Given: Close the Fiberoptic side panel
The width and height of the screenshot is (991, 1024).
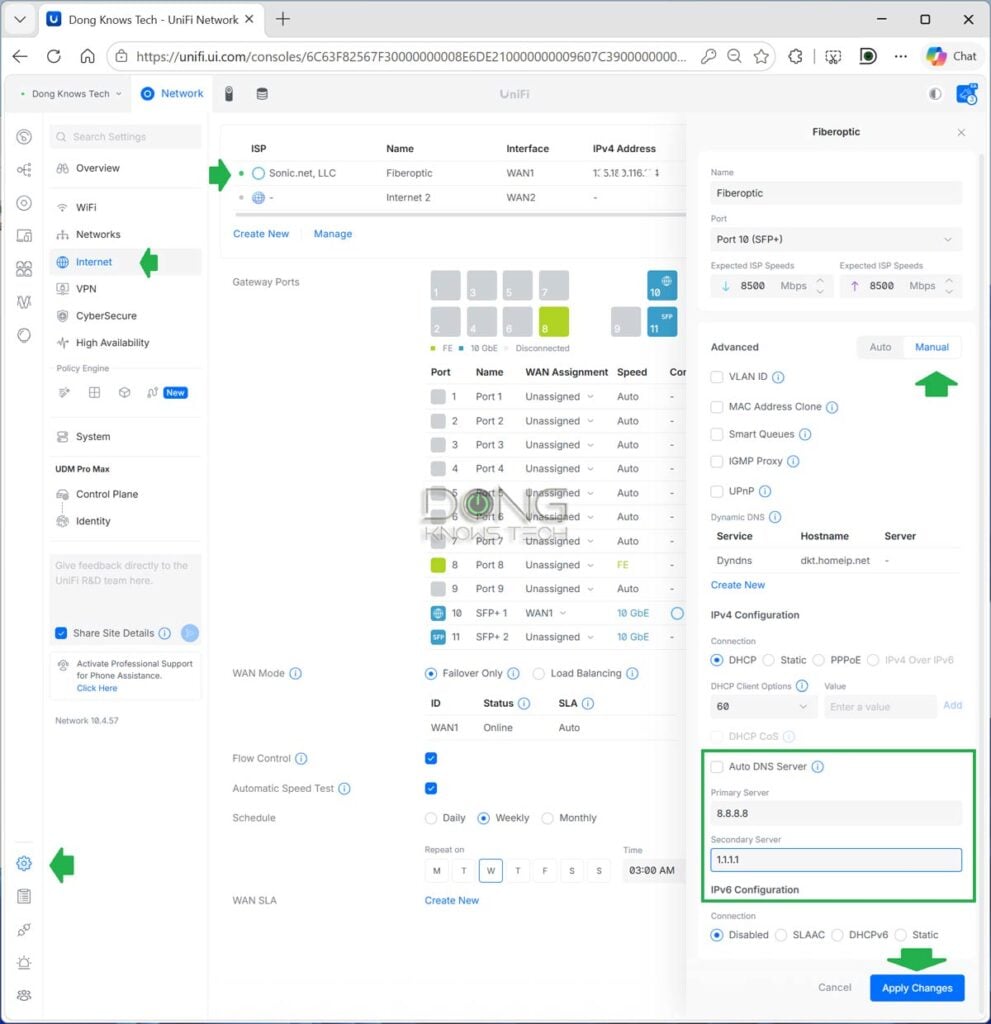Looking at the screenshot, I should click(x=961, y=133).
